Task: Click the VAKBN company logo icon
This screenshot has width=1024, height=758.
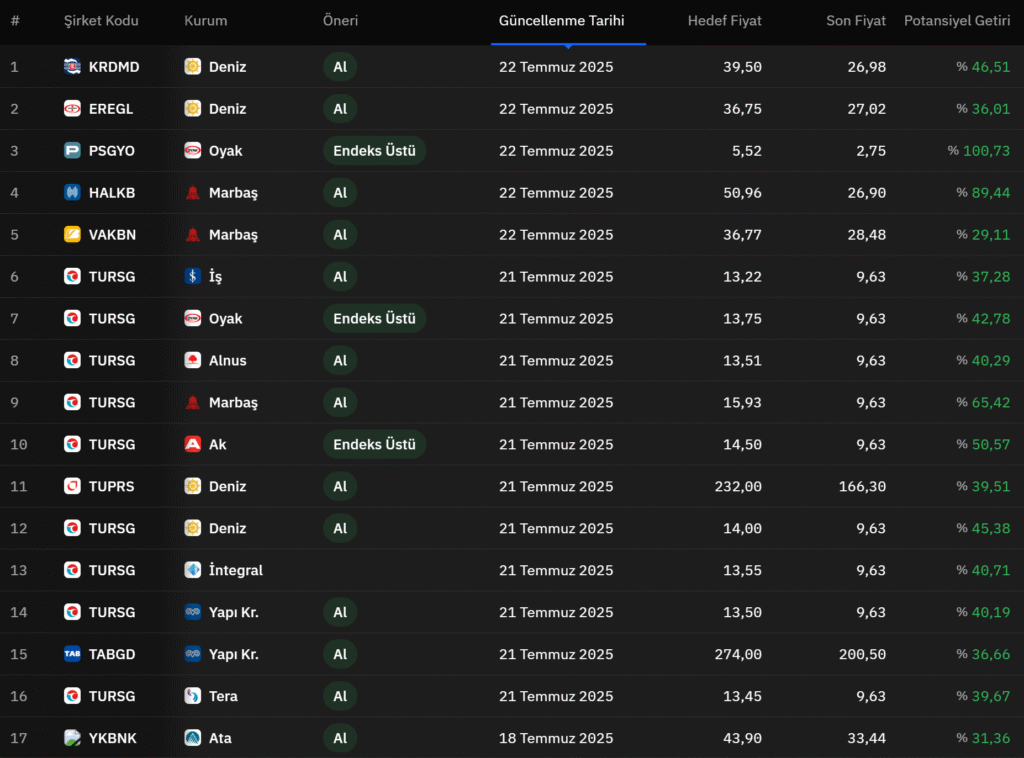Action: [72, 234]
